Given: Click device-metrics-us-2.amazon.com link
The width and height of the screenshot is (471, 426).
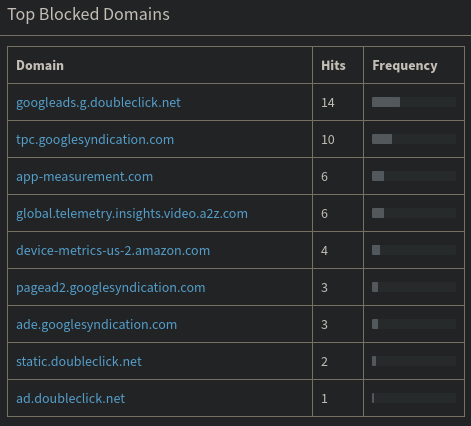Looking at the screenshot, I should 113,250.
